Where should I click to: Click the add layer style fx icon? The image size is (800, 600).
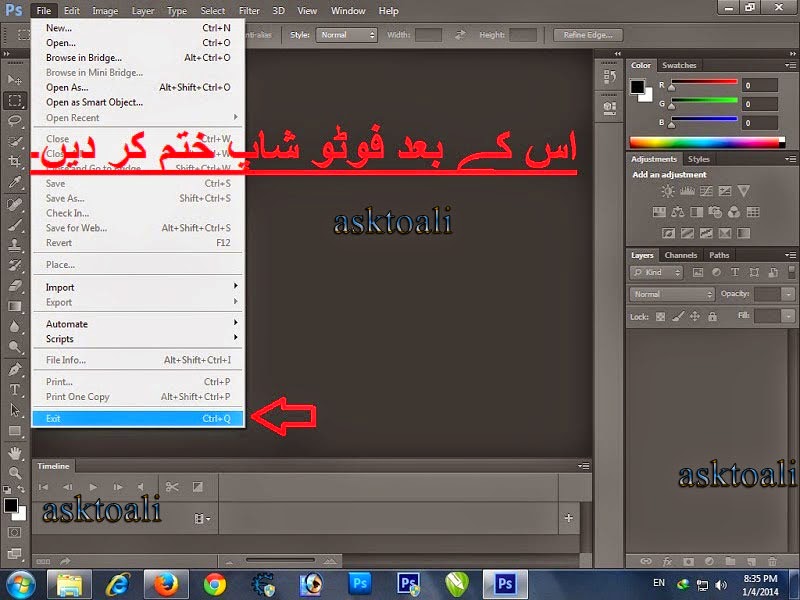pos(667,561)
